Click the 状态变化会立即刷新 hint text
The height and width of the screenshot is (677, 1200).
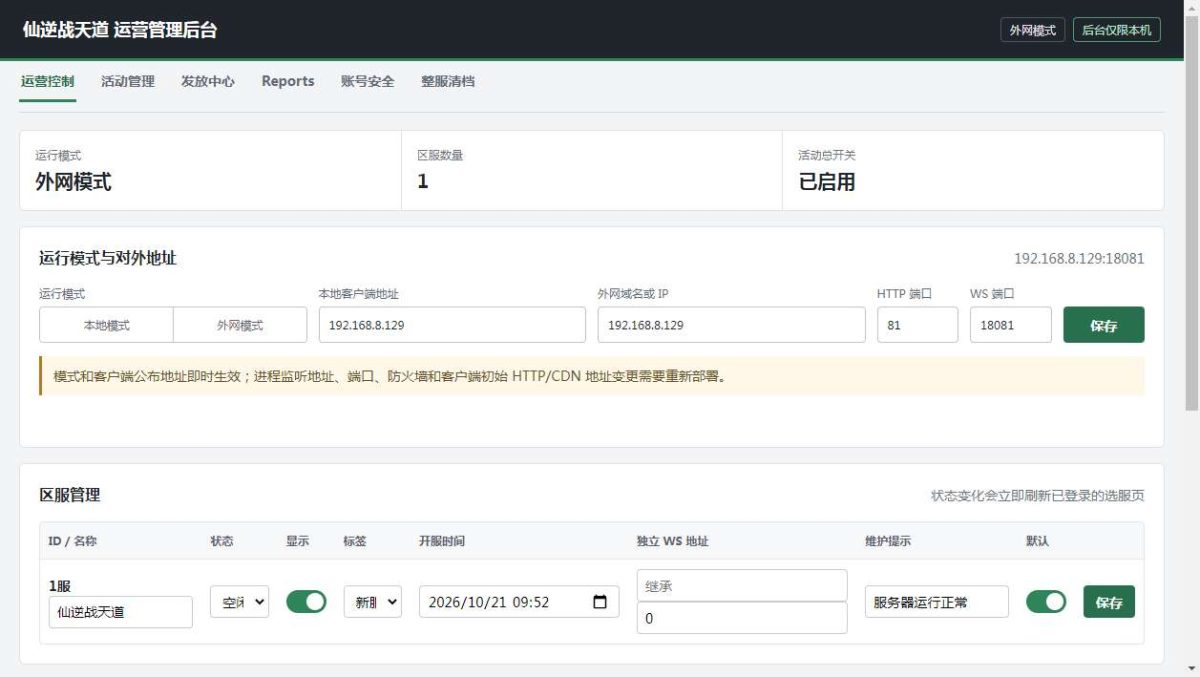(x=1038, y=495)
